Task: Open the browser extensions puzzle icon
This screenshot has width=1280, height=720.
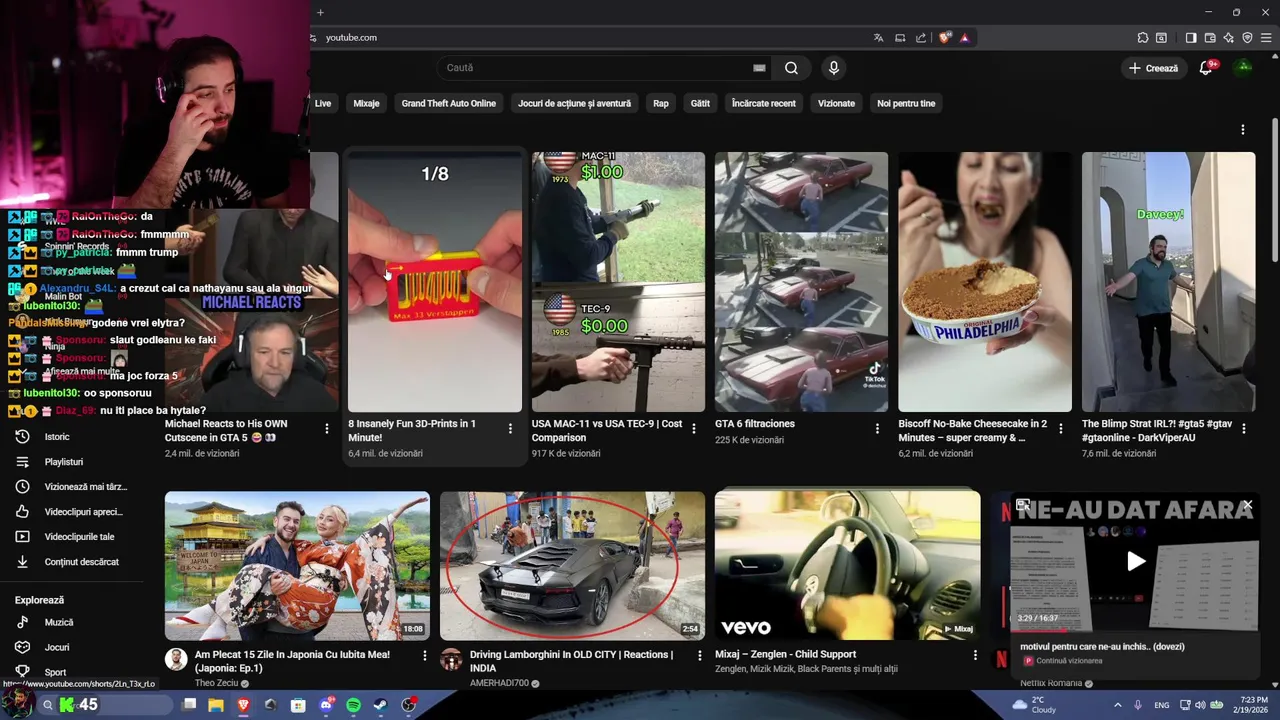Action: click(x=1143, y=38)
